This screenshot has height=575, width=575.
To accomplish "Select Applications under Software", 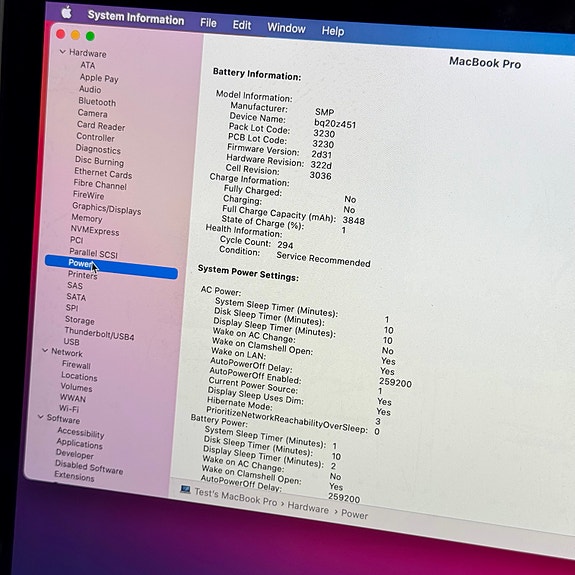I will coord(80,444).
